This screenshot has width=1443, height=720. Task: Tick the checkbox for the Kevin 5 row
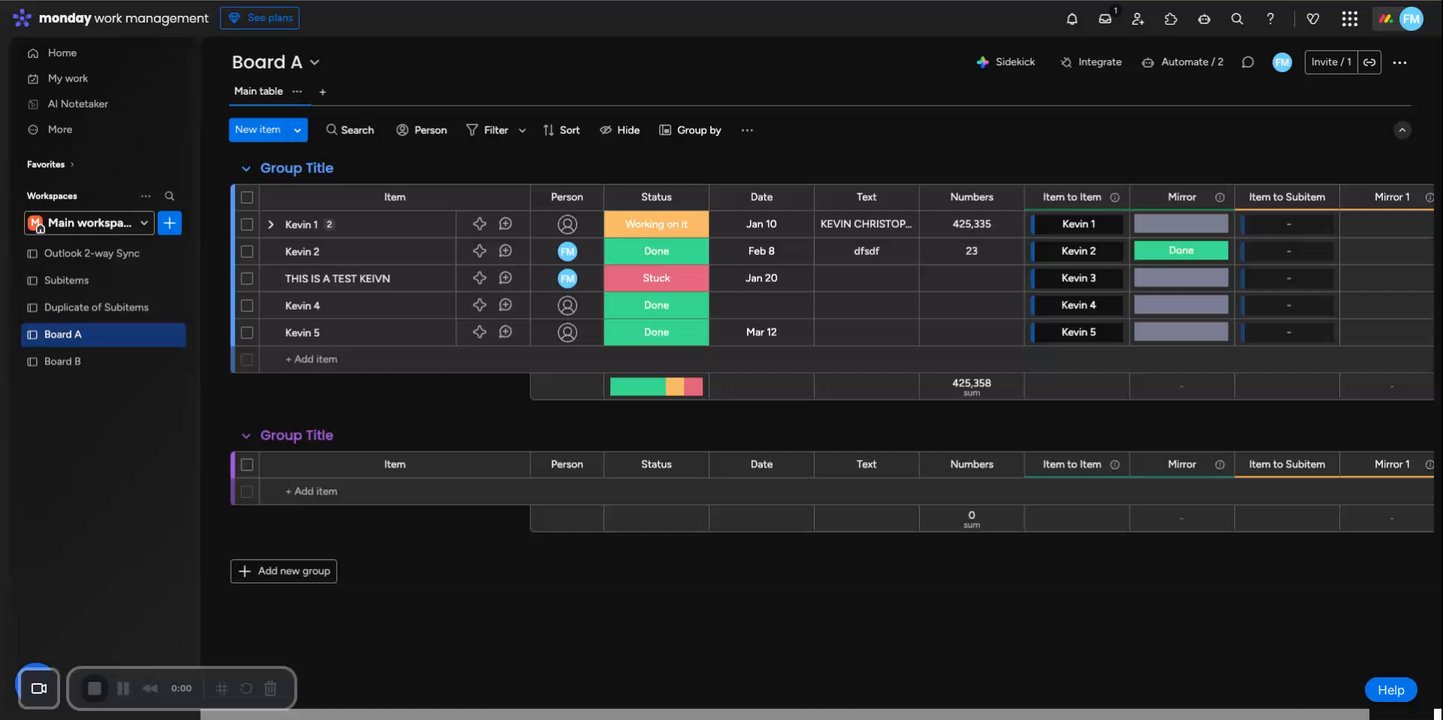[247, 333]
